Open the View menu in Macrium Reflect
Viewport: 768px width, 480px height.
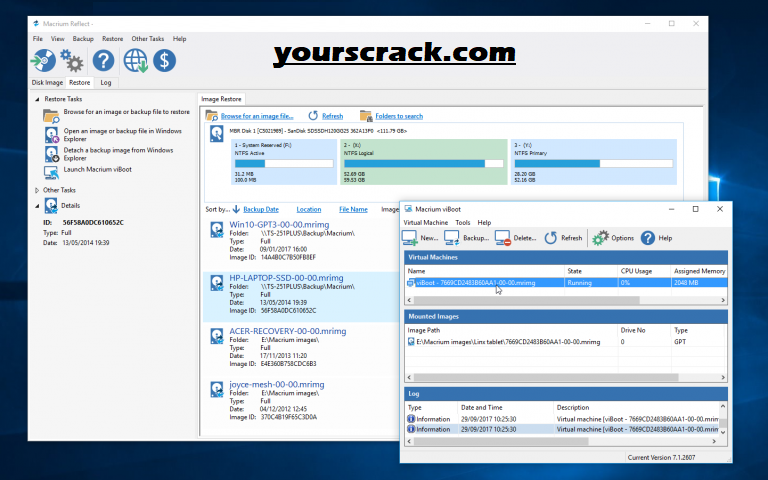click(x=58, y=39)
